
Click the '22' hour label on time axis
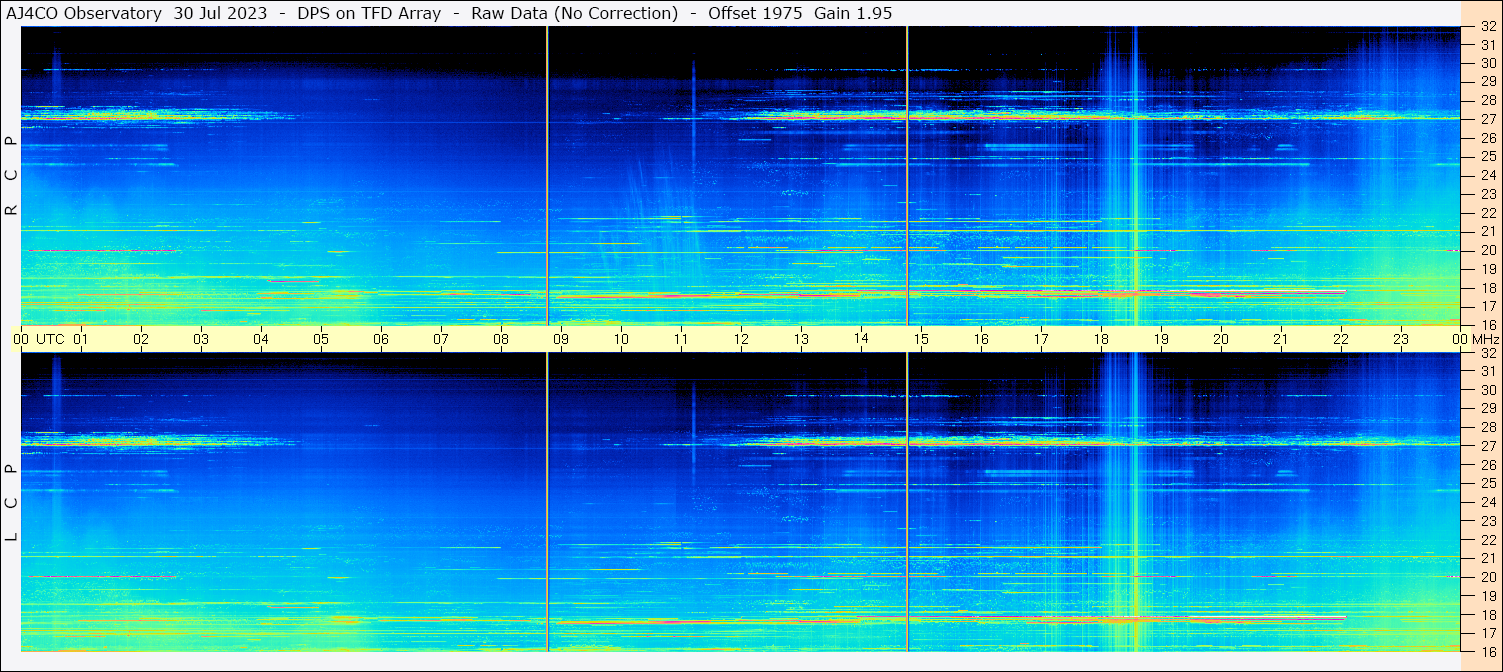click(1341, 339)
